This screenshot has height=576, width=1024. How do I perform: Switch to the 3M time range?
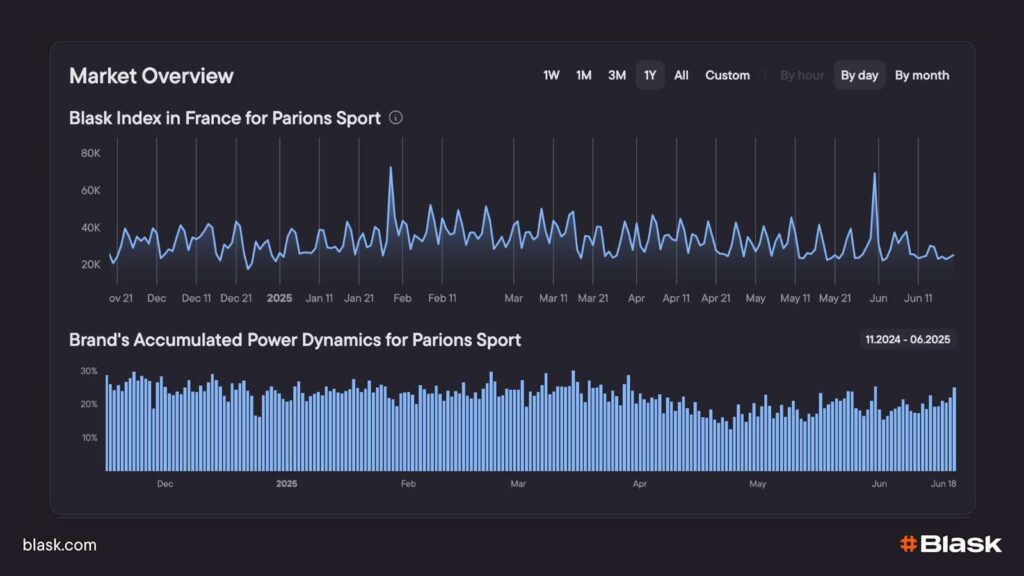pyautogui.click(x=617, y=75)
